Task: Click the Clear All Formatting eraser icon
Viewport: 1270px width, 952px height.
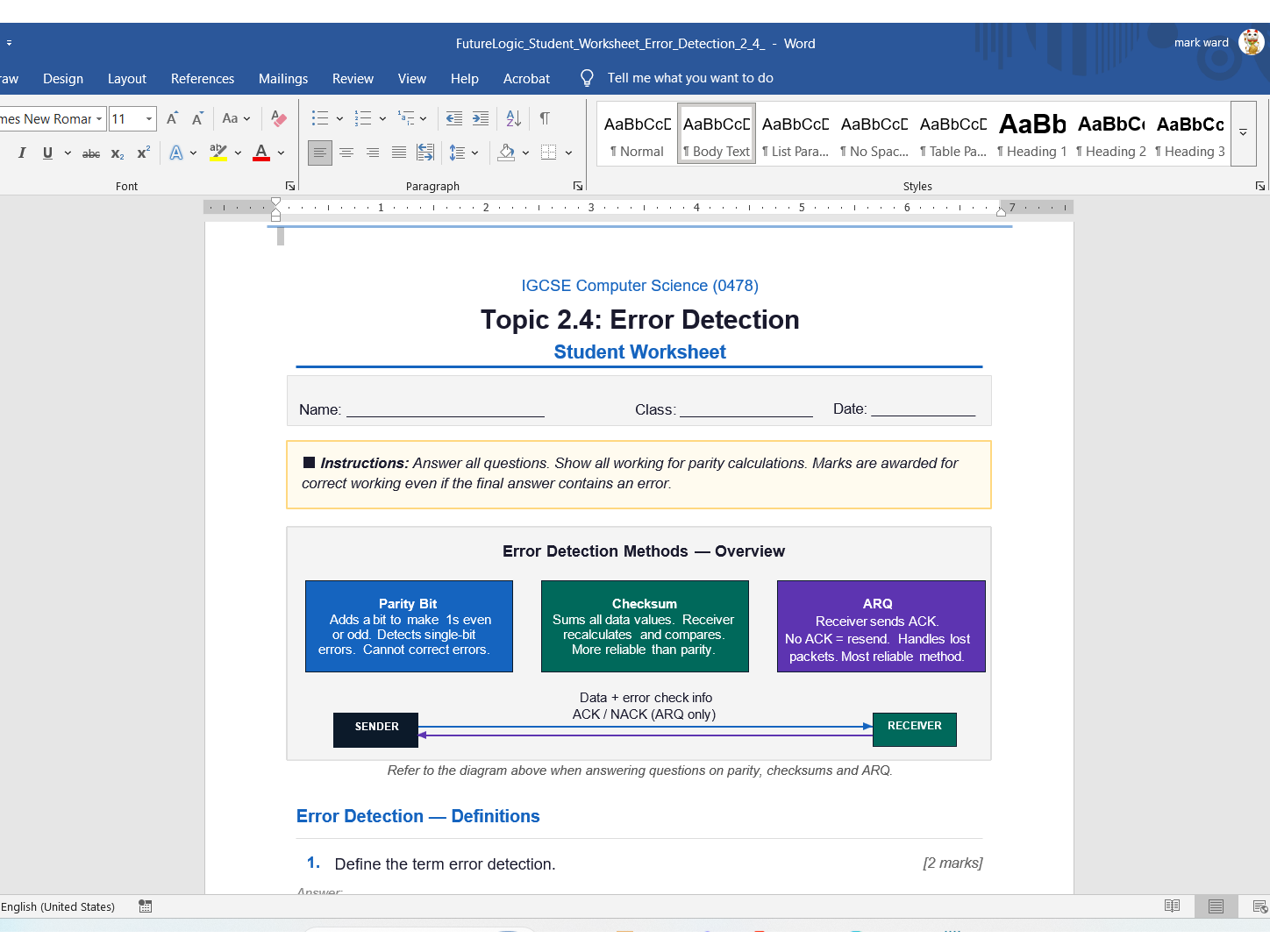Action: point(279,118)
